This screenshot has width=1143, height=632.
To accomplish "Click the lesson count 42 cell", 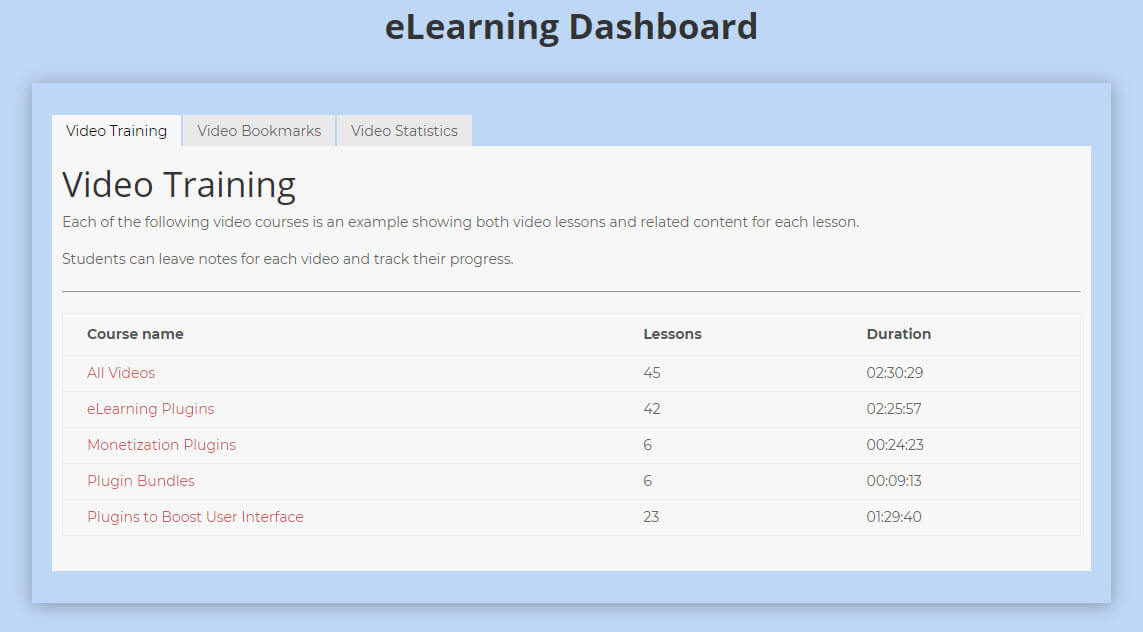I will [x=652, y=409].
